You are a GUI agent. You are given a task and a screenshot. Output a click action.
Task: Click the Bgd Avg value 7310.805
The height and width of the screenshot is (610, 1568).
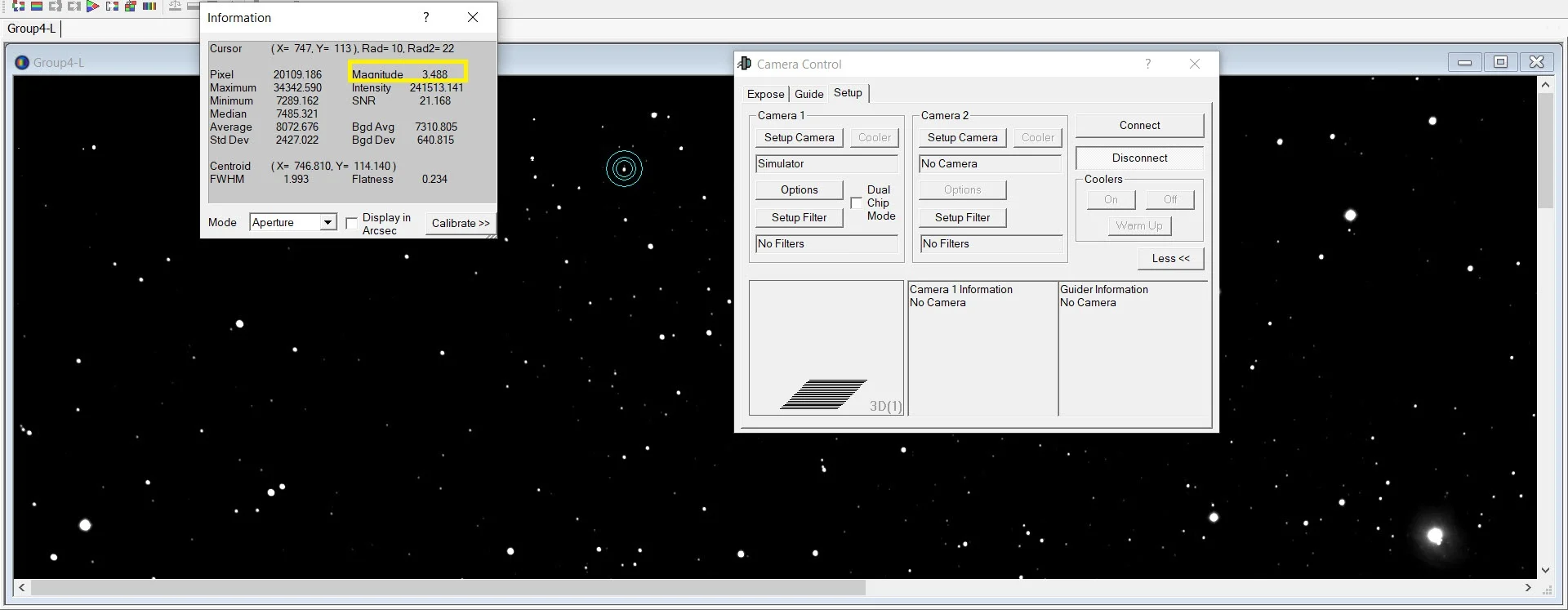pyautogui.click(x=436, y=127)
